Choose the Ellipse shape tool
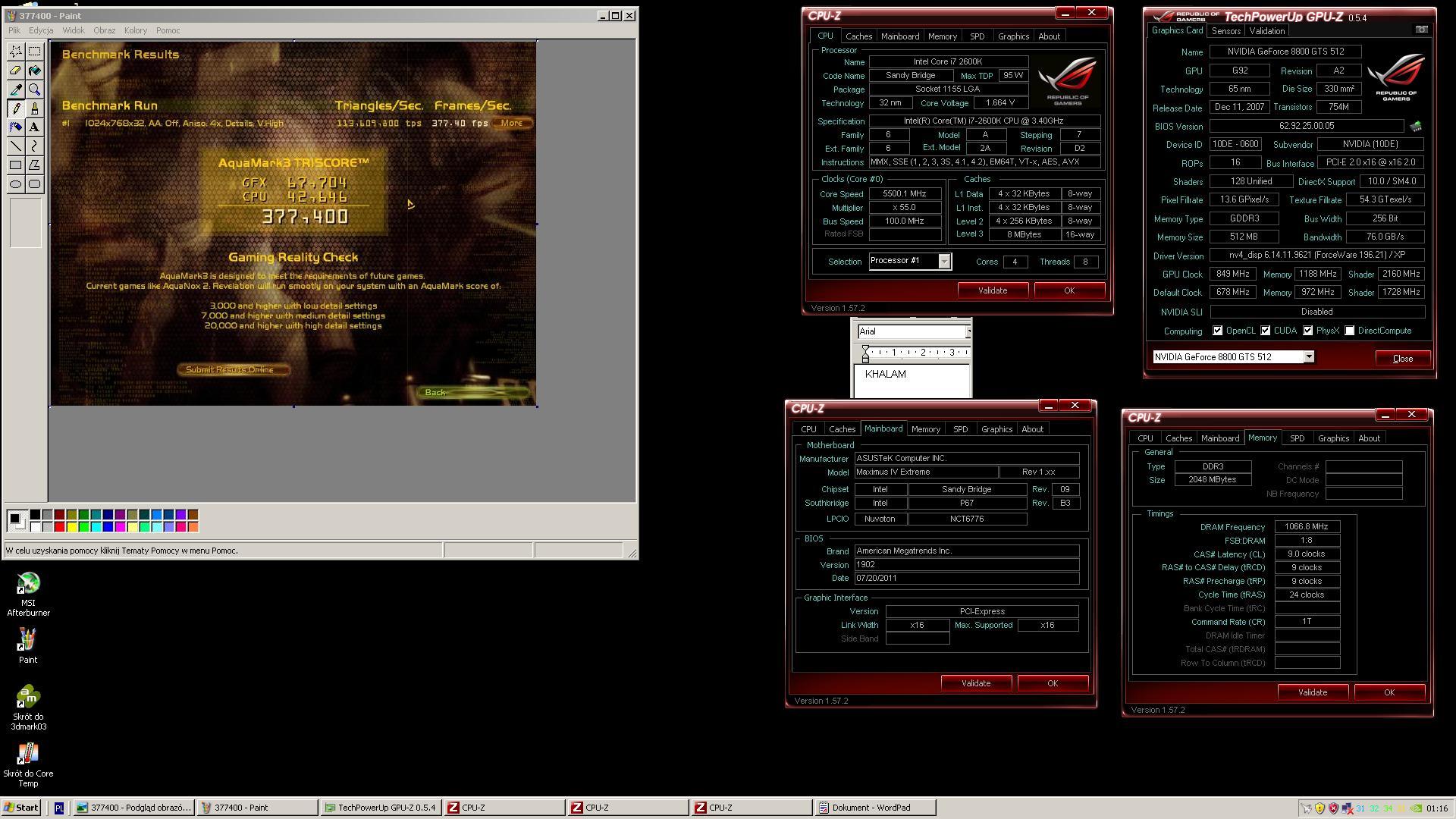 pos(16,184)
